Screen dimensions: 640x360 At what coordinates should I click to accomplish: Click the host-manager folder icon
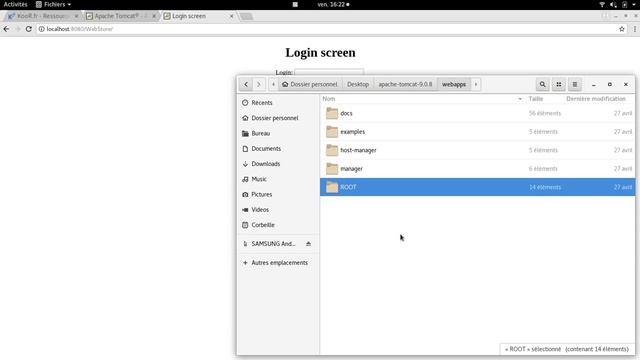[x=332, y=150]
